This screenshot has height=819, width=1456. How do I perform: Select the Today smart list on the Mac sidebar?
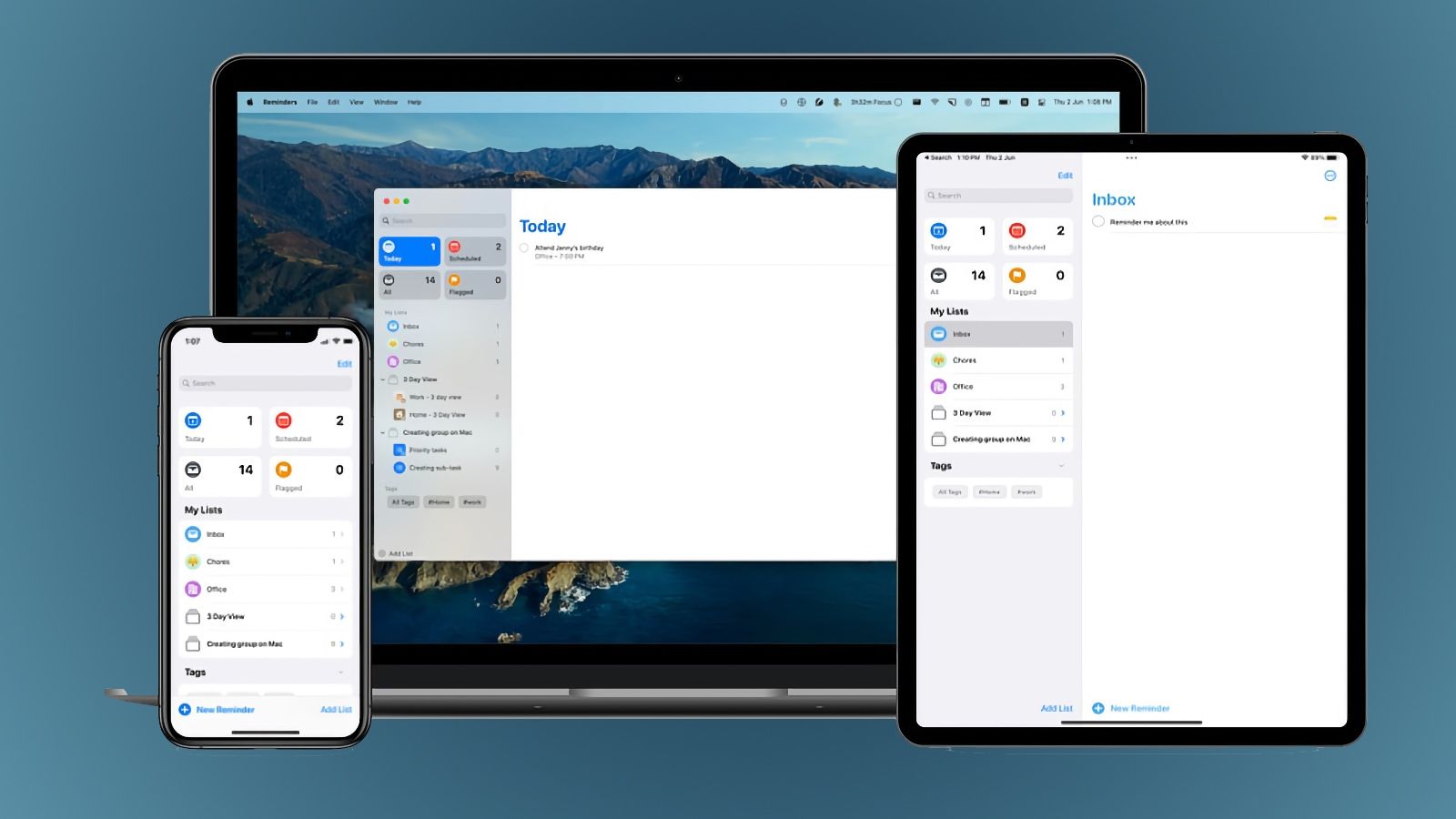(x=409, y=251)
